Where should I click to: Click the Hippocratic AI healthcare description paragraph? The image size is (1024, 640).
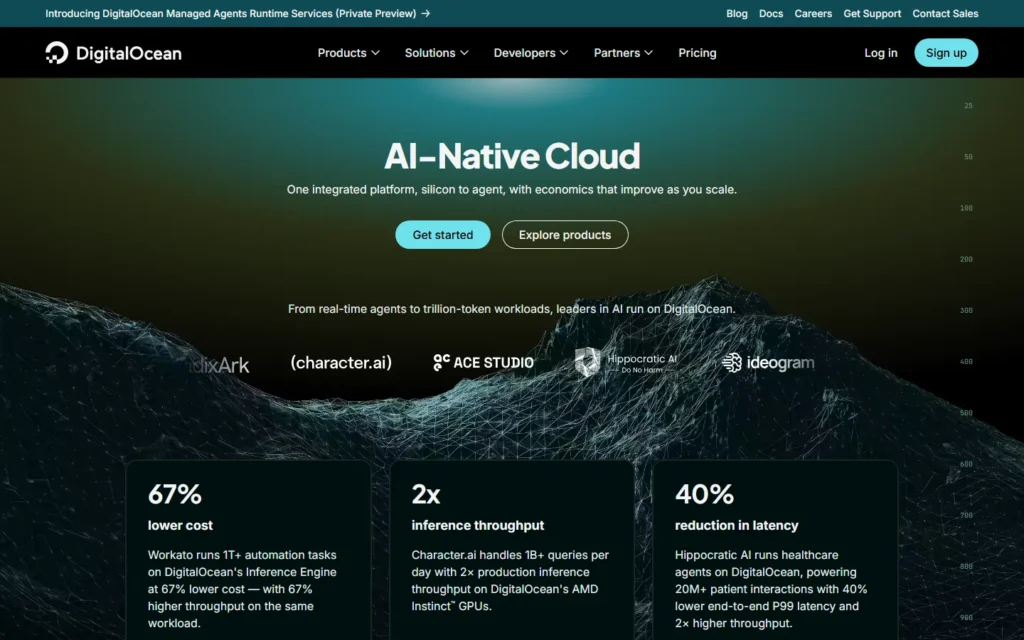[771, 589]
